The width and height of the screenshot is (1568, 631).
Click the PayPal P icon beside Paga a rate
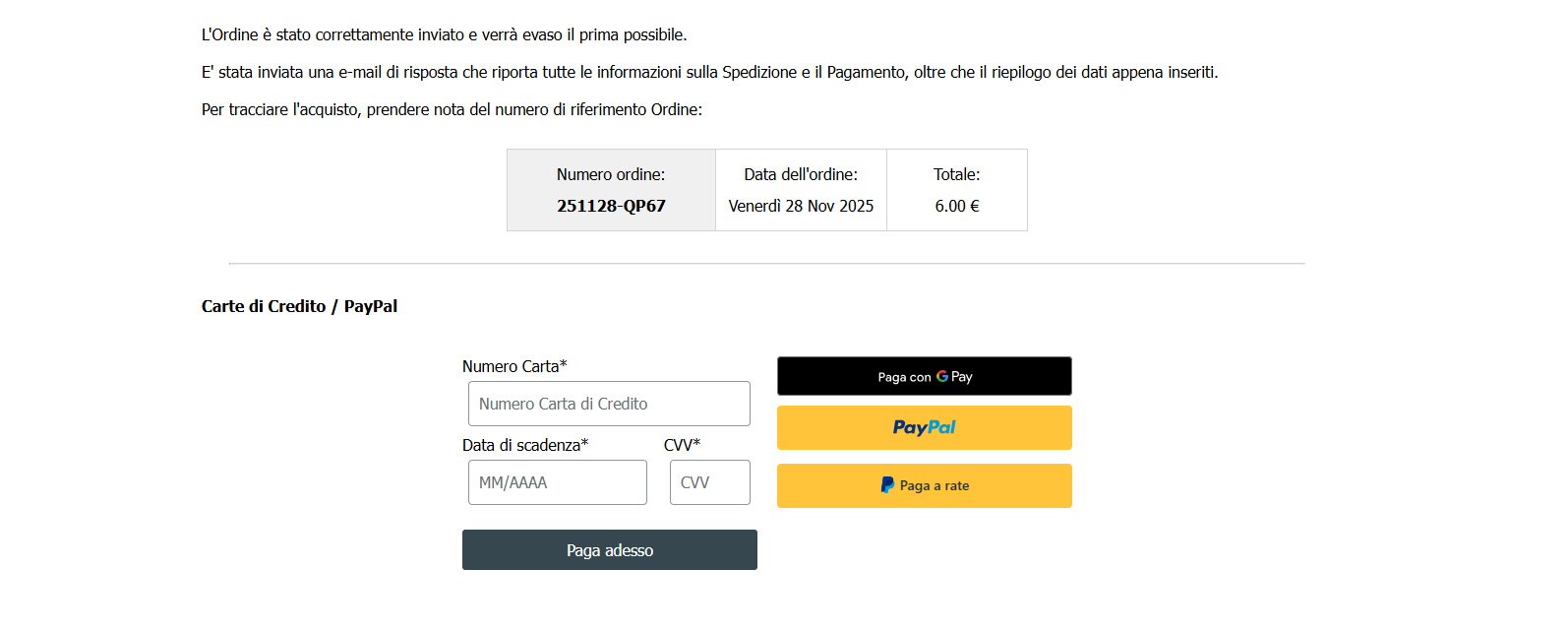coord(887,485)
